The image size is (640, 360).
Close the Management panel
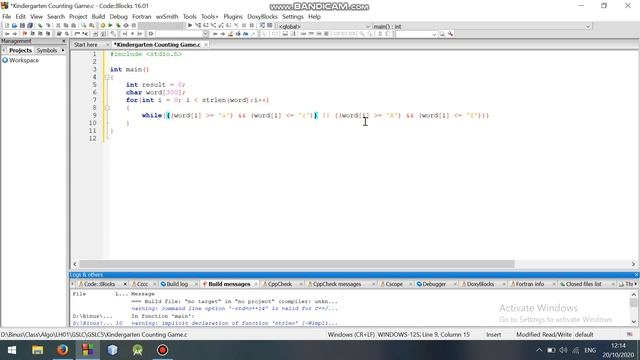(63, 41)
